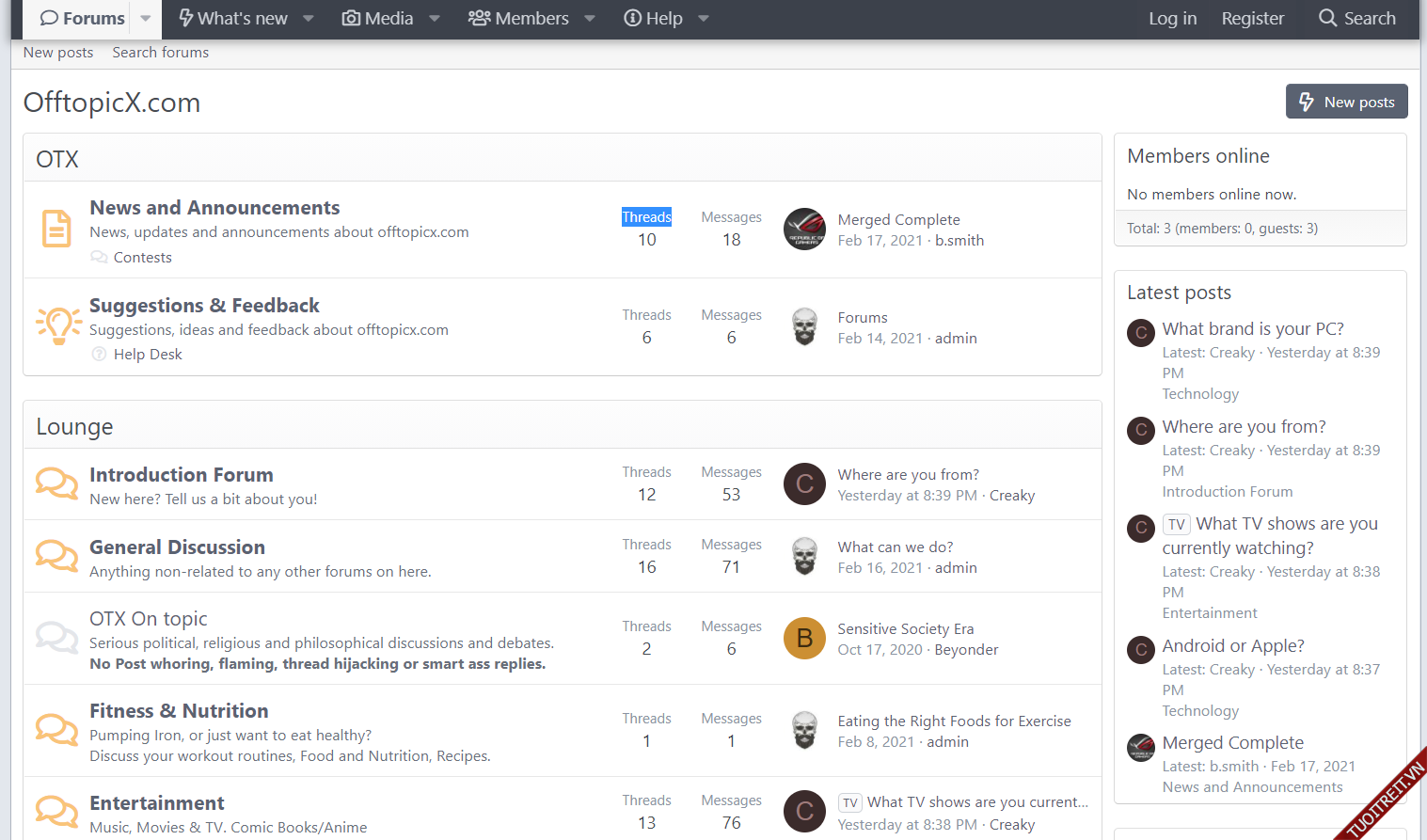
Task: Click the TV prefix tag in Latest posts
Action: pyautogui.click(x=1177, y=525)
